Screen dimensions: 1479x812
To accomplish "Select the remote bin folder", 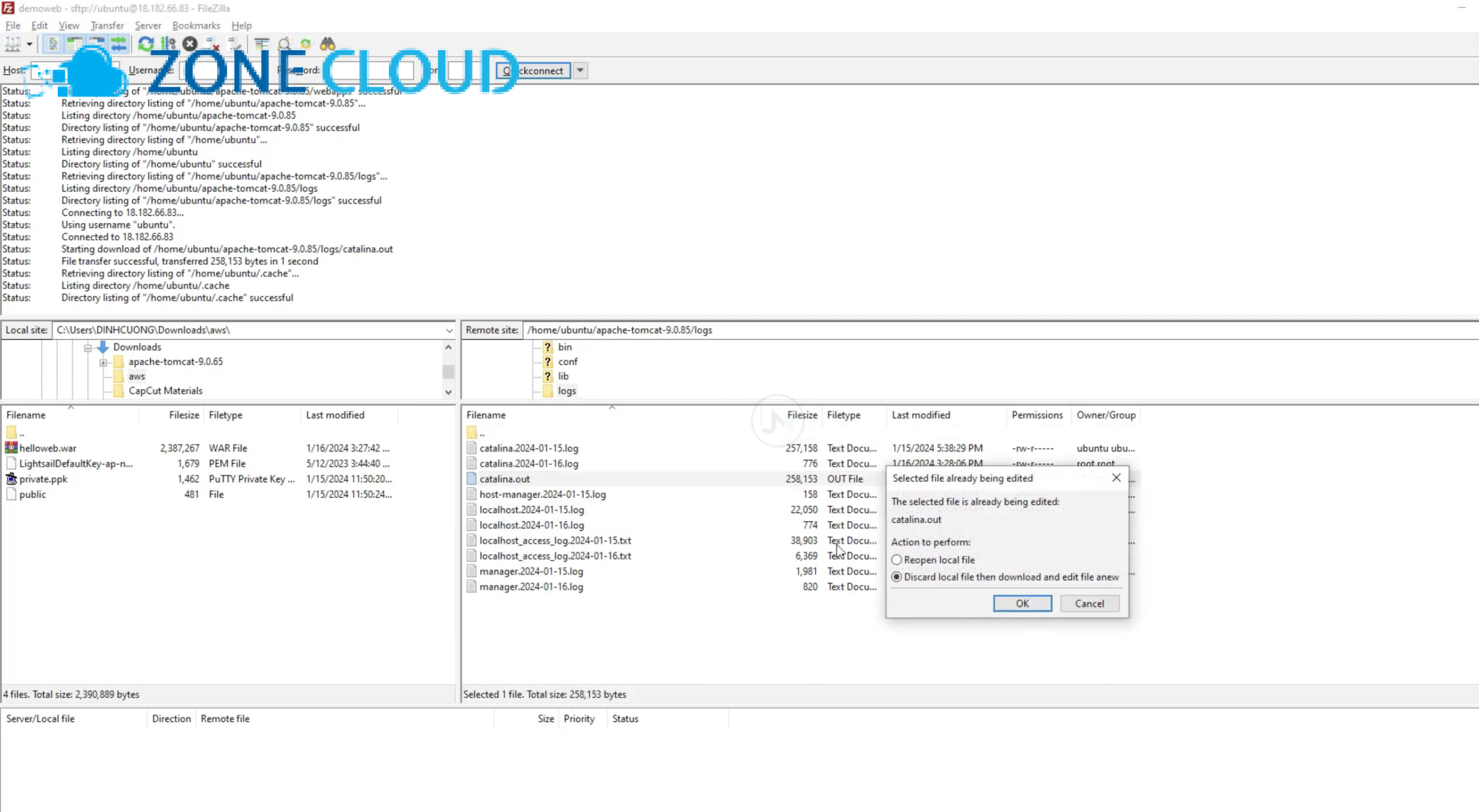I will coord(564,347).
